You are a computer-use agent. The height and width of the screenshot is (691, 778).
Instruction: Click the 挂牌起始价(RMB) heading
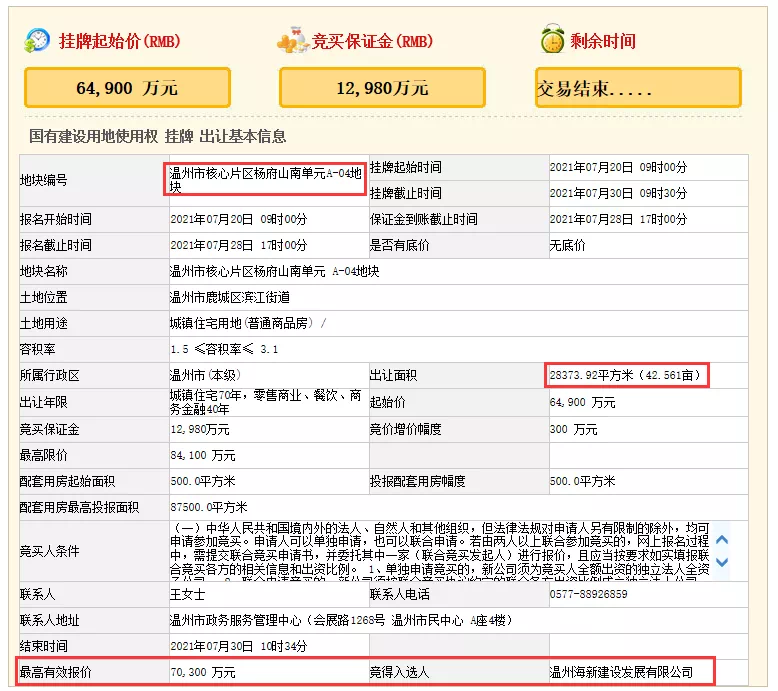(117, 42)
